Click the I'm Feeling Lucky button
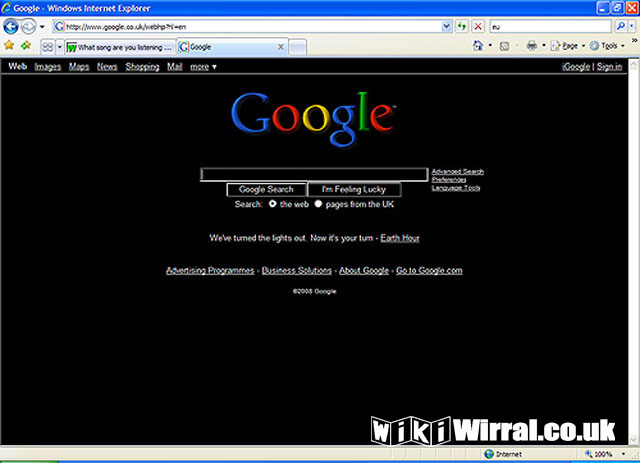The width and height of the screenshot is (640, 463). point(354,189)
